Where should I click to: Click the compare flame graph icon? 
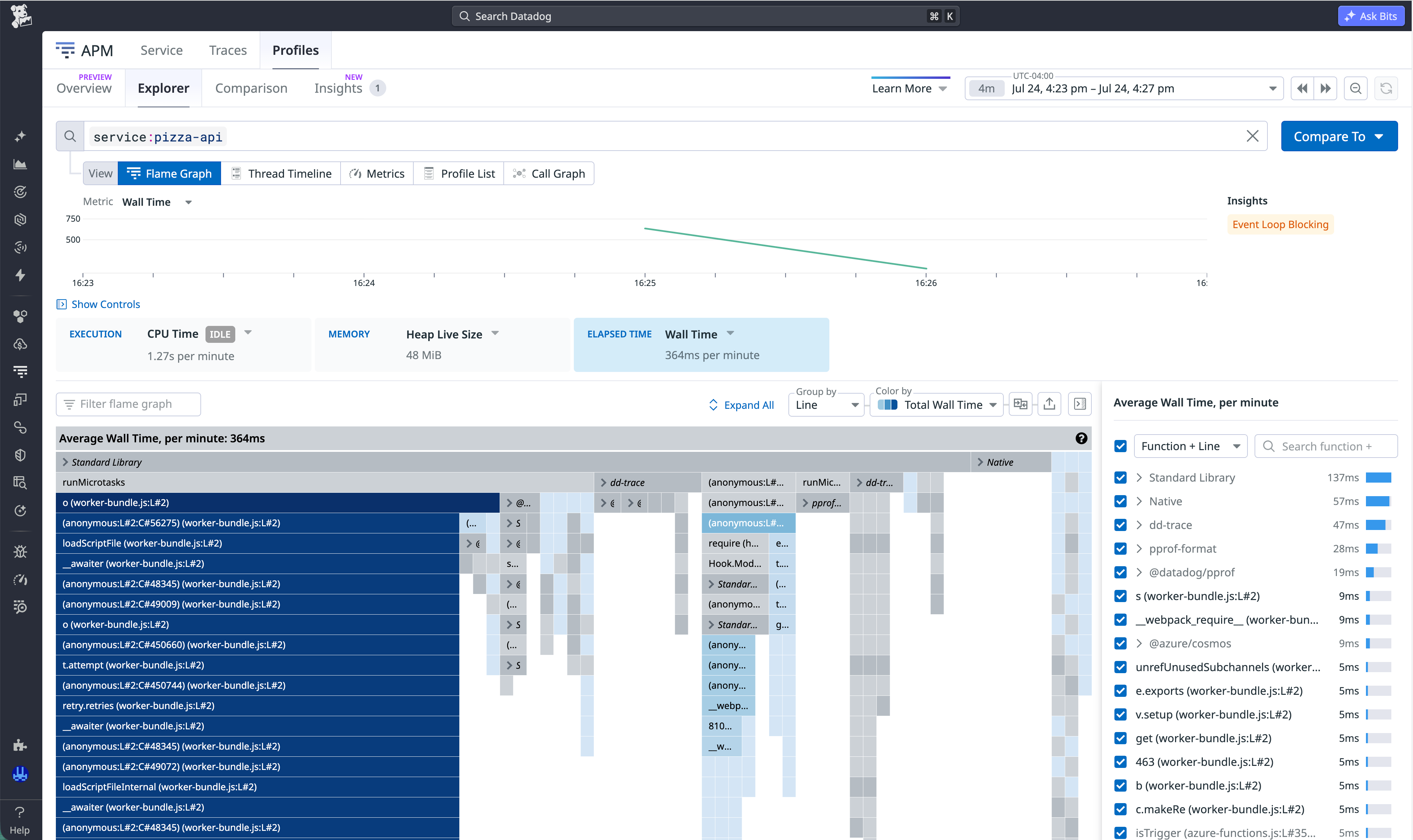pyautogui.click(x=1020, y=404)
